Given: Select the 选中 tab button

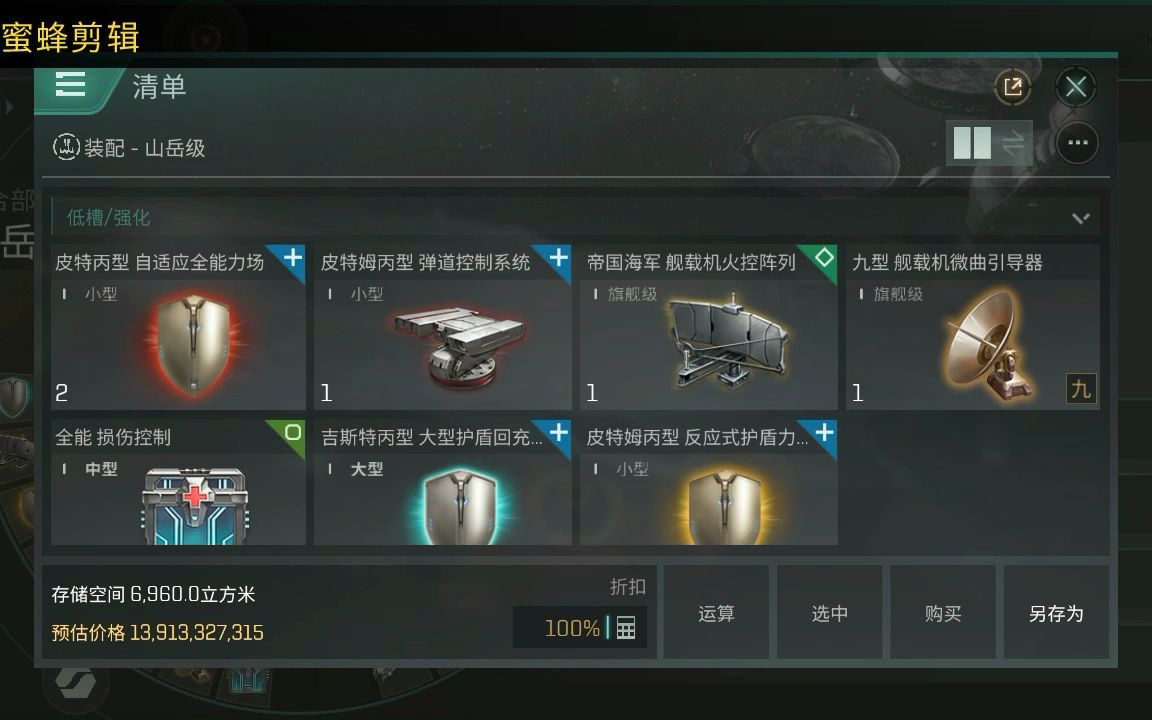Looking at the screenshot, I should click(829, 613).
